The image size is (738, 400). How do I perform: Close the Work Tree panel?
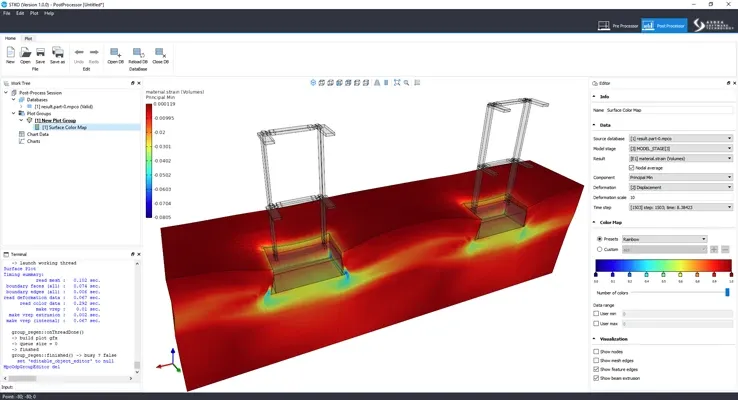point(139,83)
